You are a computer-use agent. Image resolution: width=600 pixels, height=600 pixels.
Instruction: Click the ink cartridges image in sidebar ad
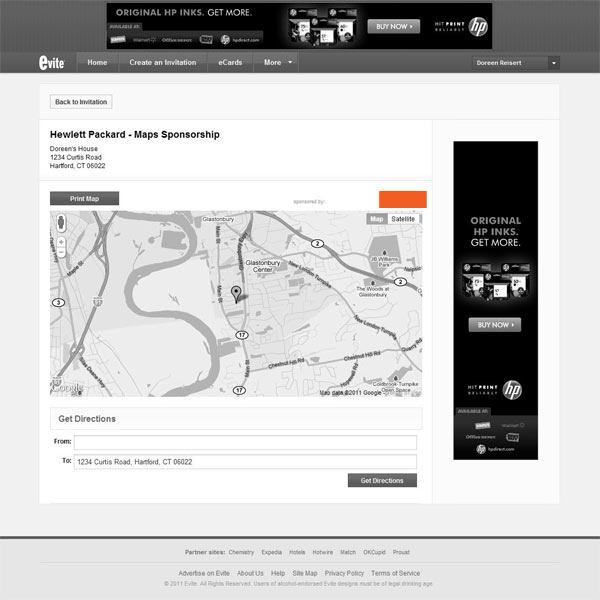pyautogui.click(x=496, y=281)
